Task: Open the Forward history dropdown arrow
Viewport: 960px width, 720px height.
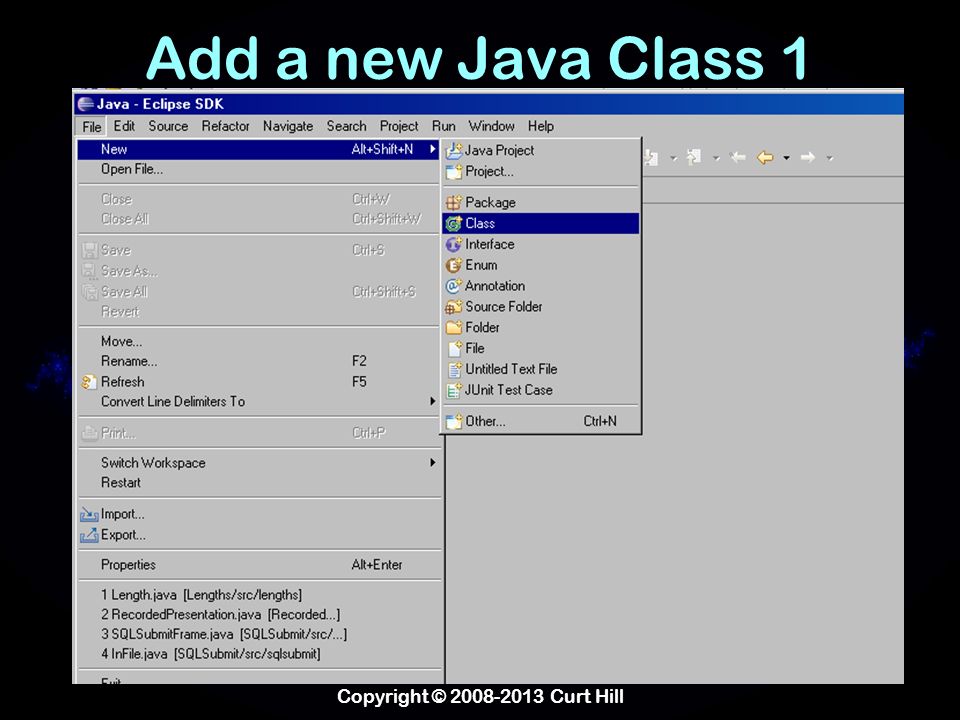Action: coord(830,158)
